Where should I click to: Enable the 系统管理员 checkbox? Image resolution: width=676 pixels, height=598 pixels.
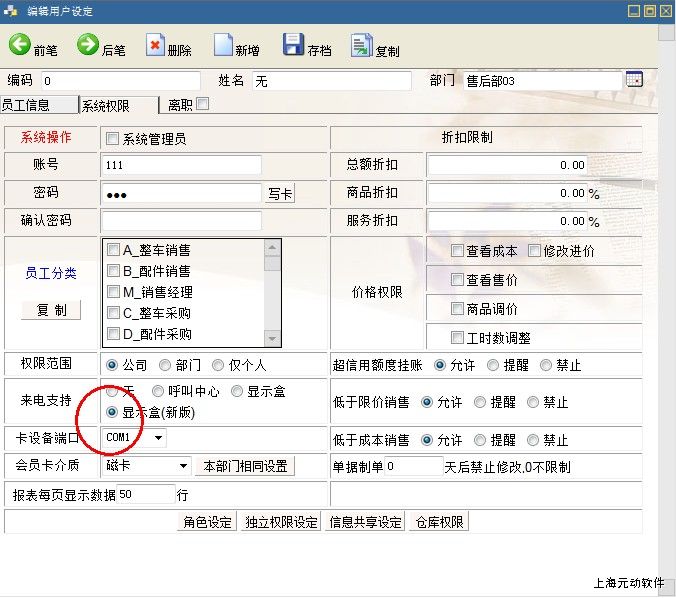click(x=112, y=139)
